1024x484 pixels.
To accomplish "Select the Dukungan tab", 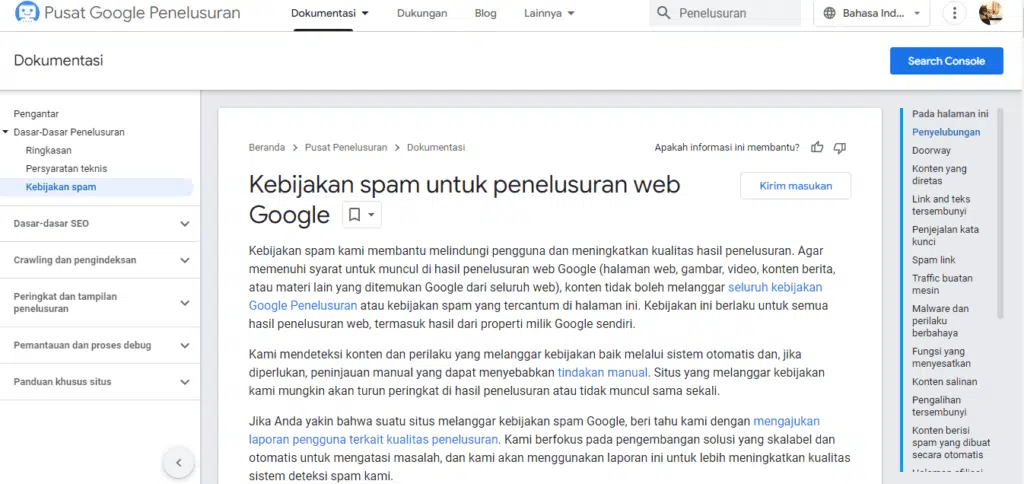I will tap(422, 14).
